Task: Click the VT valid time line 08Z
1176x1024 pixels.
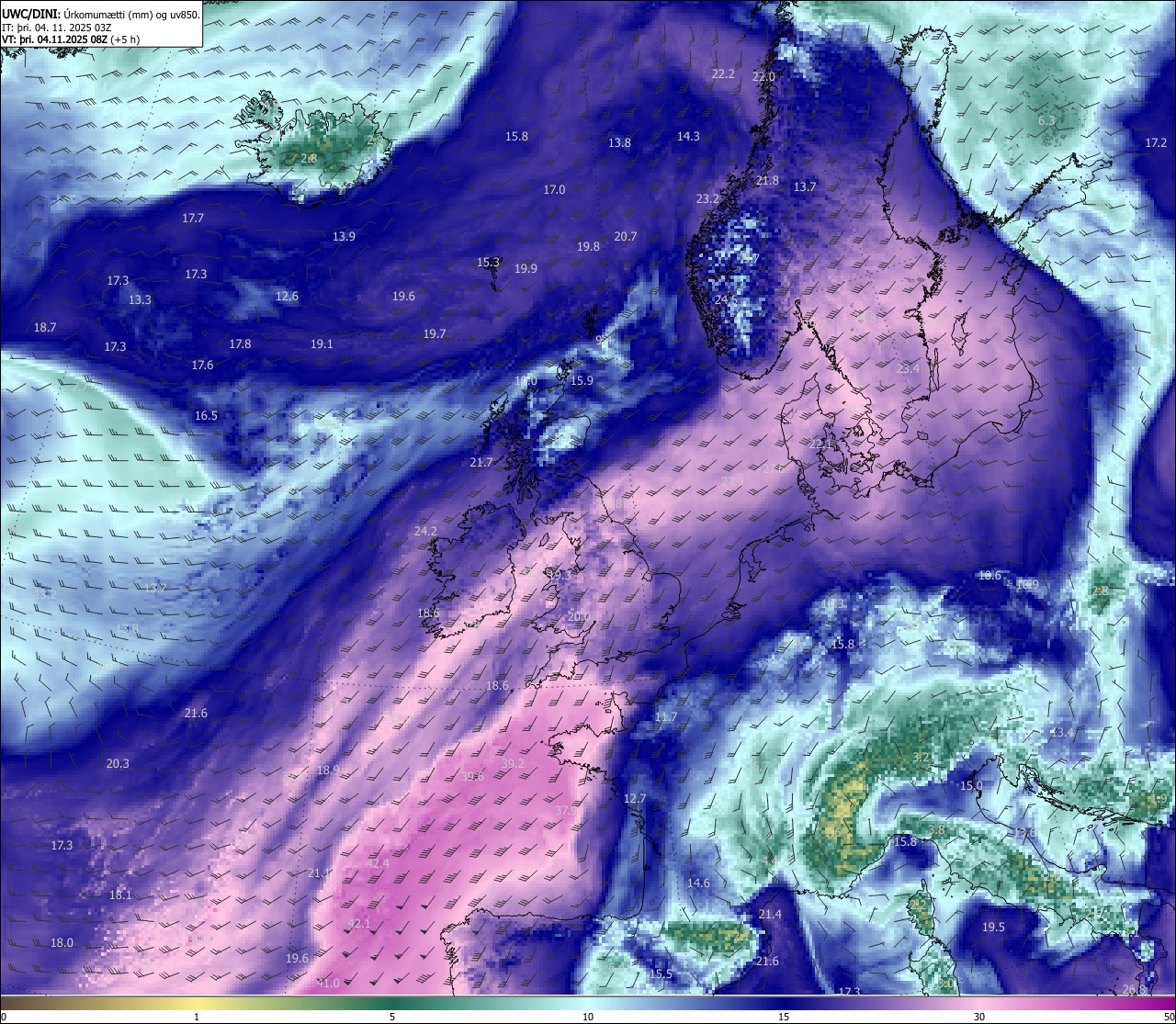Action: pos(71,39)
